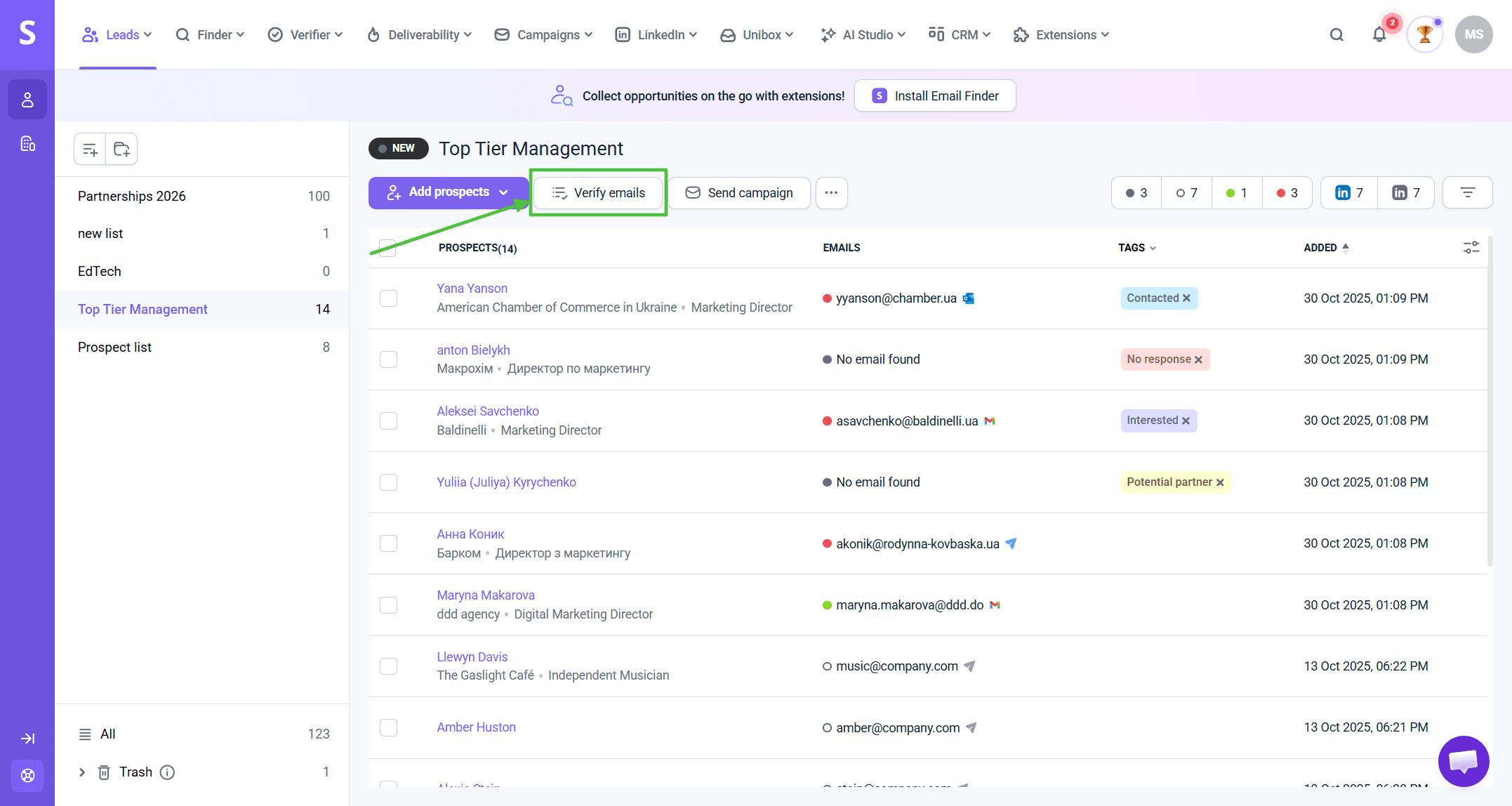Open the trophy achievements icon

[x=1424, y=34]
